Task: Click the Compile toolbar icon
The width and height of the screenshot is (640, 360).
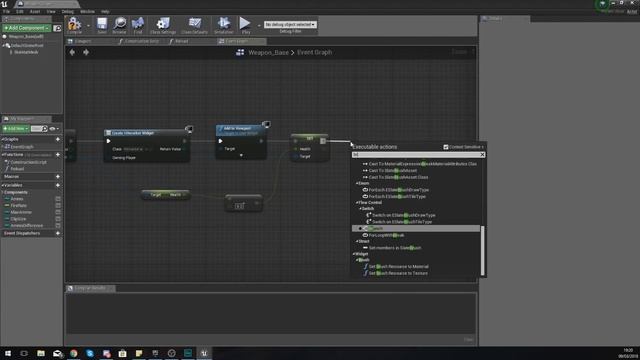Action: (x=75, y=25)
